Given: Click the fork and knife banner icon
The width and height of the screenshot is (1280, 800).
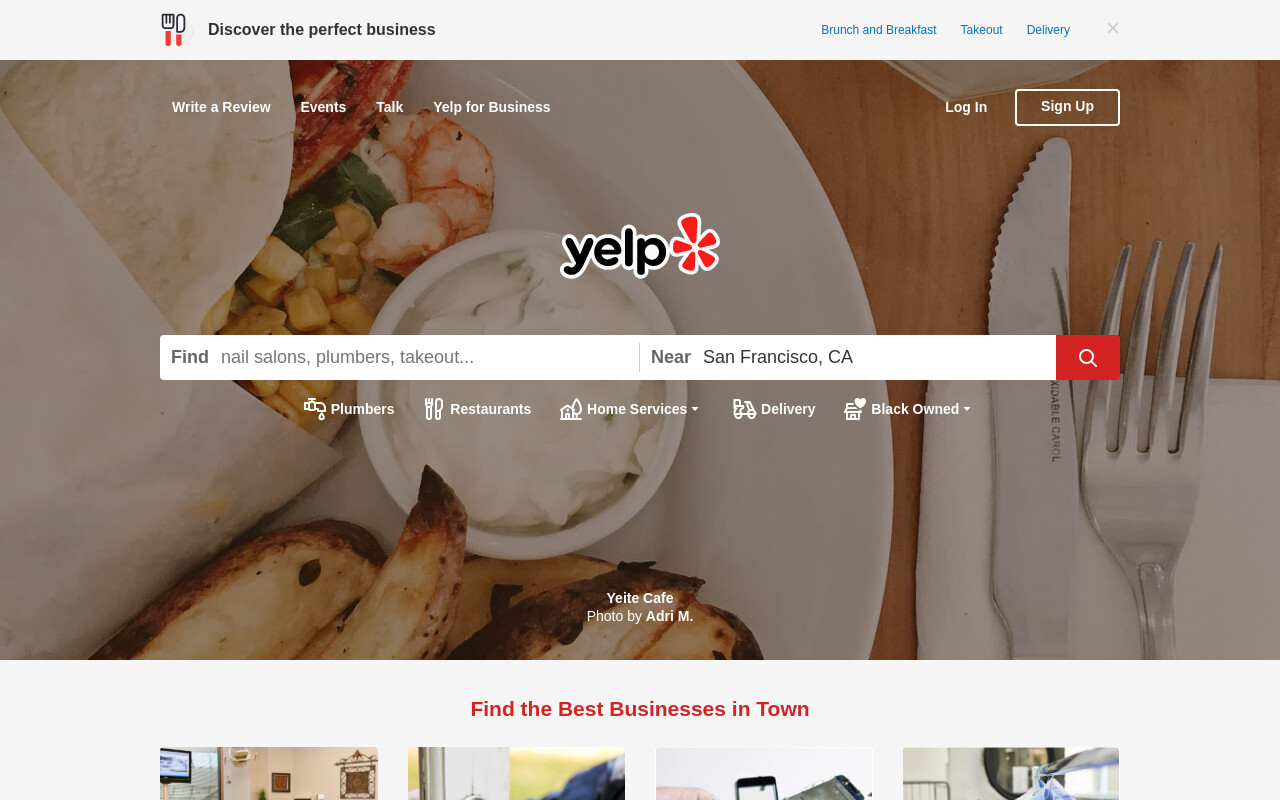Looking at the screenshot, I should tap(174, 29).
